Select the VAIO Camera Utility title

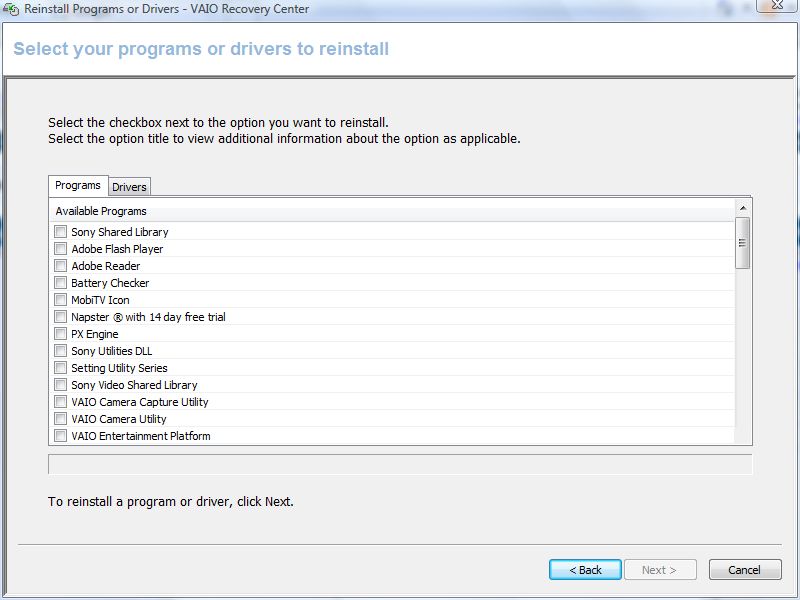pos(119,419)
